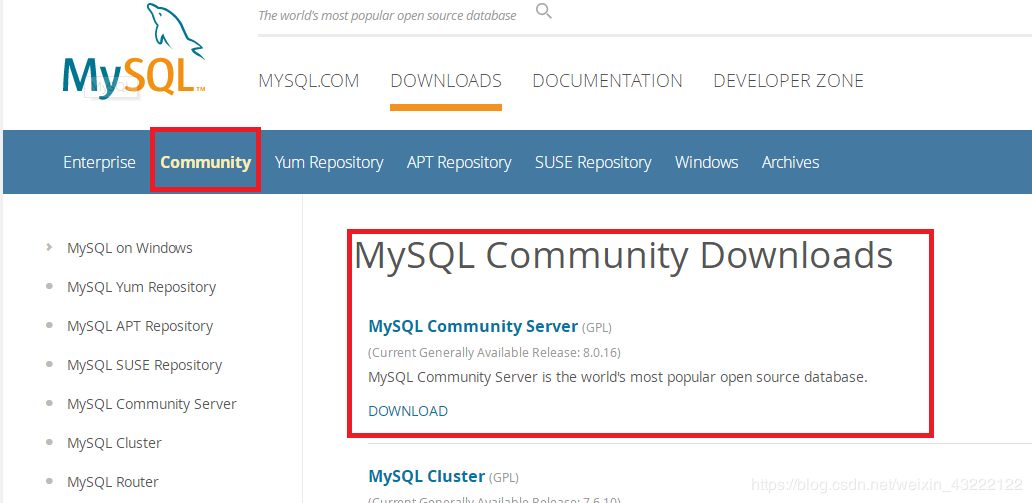Open the Windows downloads section
The image size is (1032, 503).
pyautogui.click(x=706, y=162)
